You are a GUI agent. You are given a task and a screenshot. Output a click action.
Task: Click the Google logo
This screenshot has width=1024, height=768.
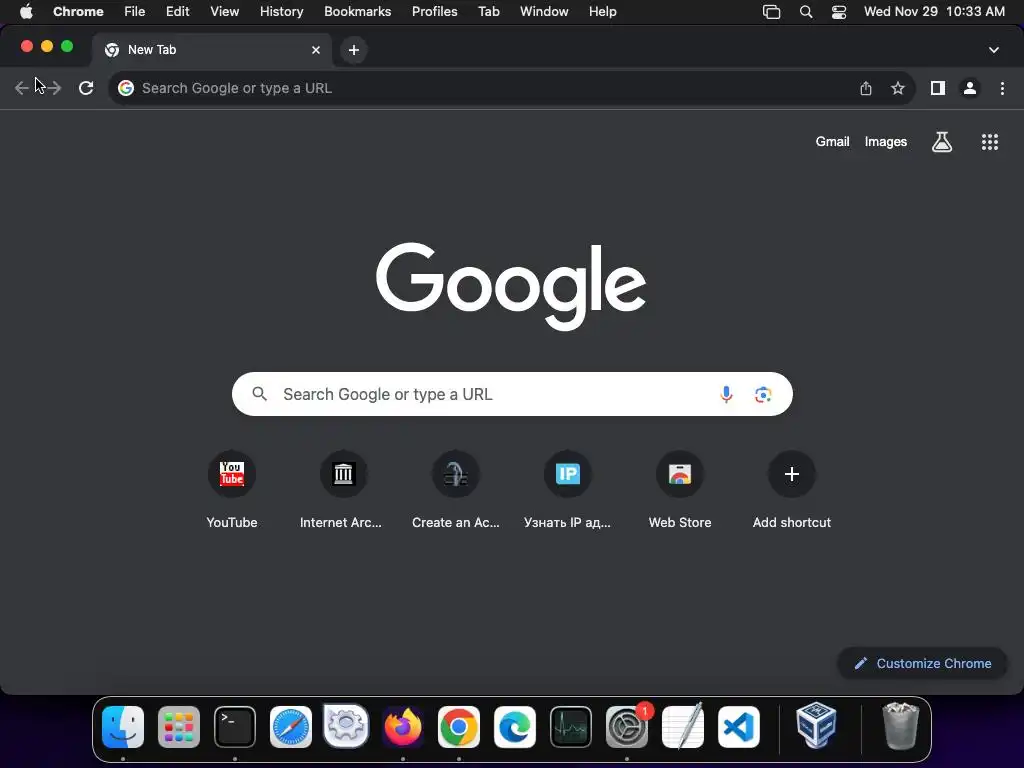[511, 286]
